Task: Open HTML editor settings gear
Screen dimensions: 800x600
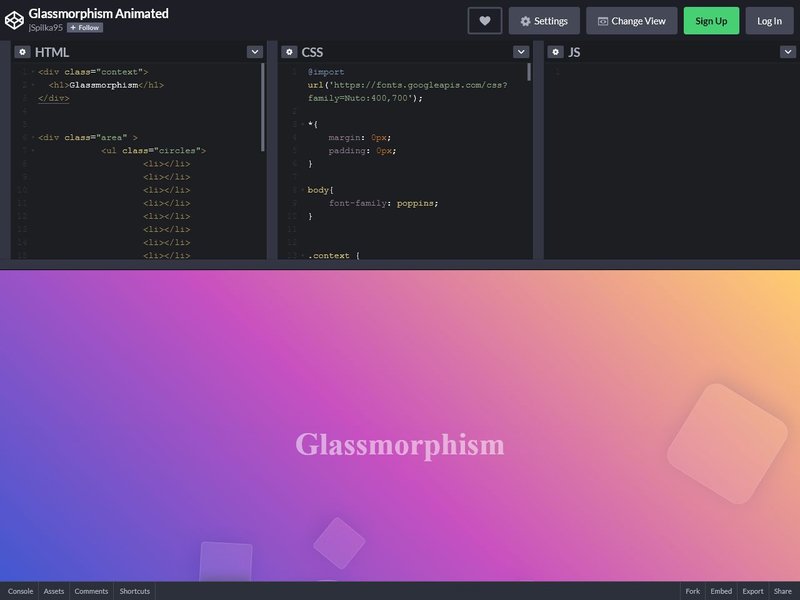Action: point(22,52)
